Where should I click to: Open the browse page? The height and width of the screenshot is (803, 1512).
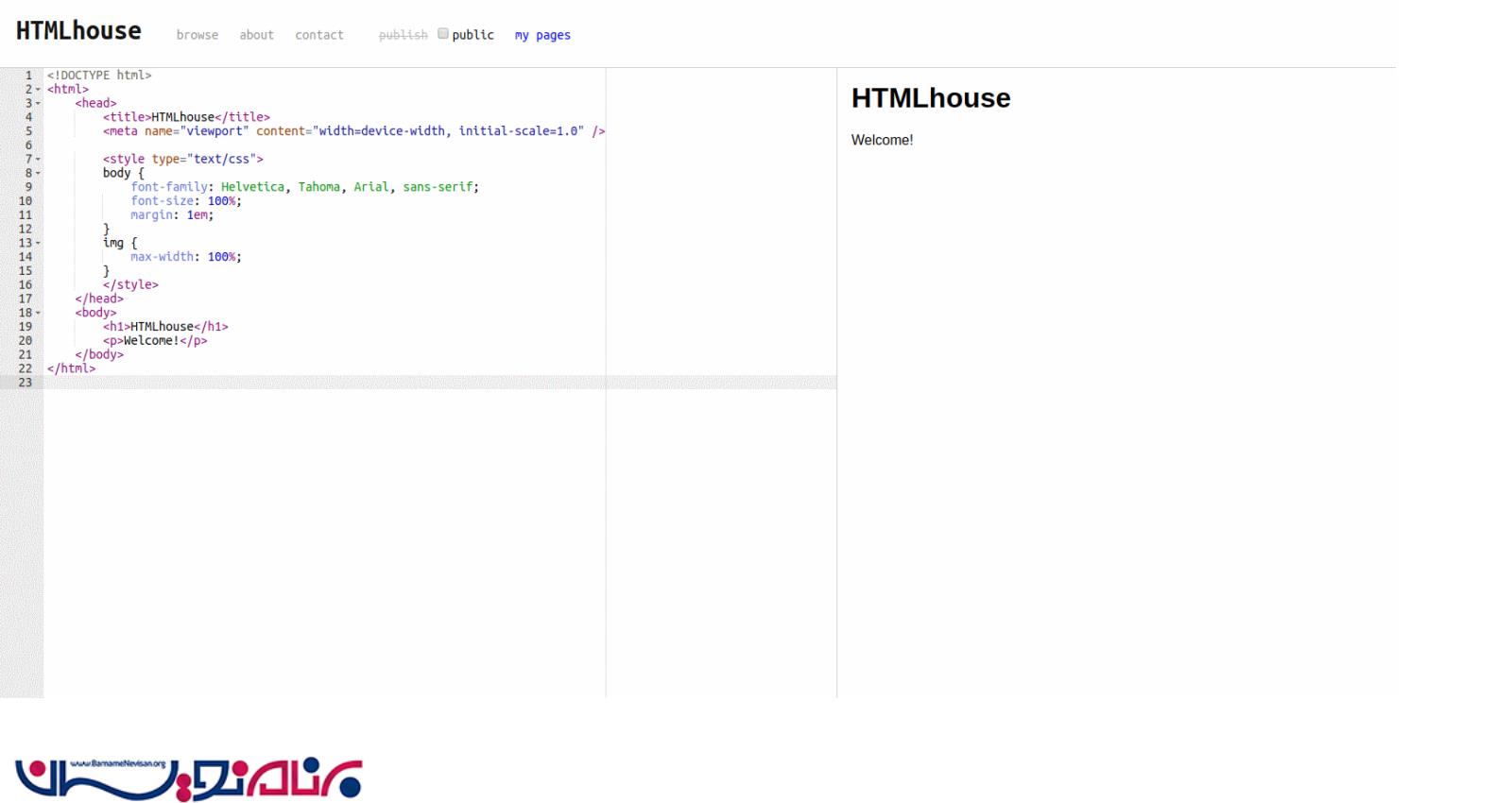[197, 35]
